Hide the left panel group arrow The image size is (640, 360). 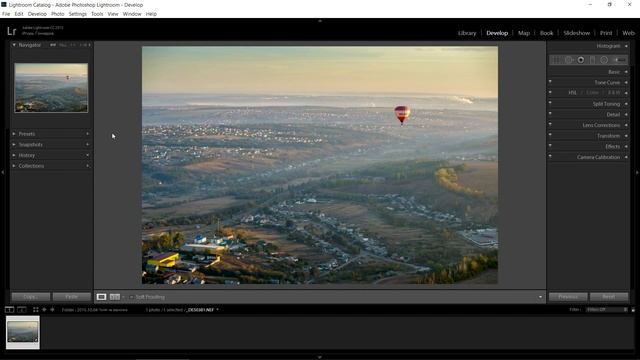point(3,173)
